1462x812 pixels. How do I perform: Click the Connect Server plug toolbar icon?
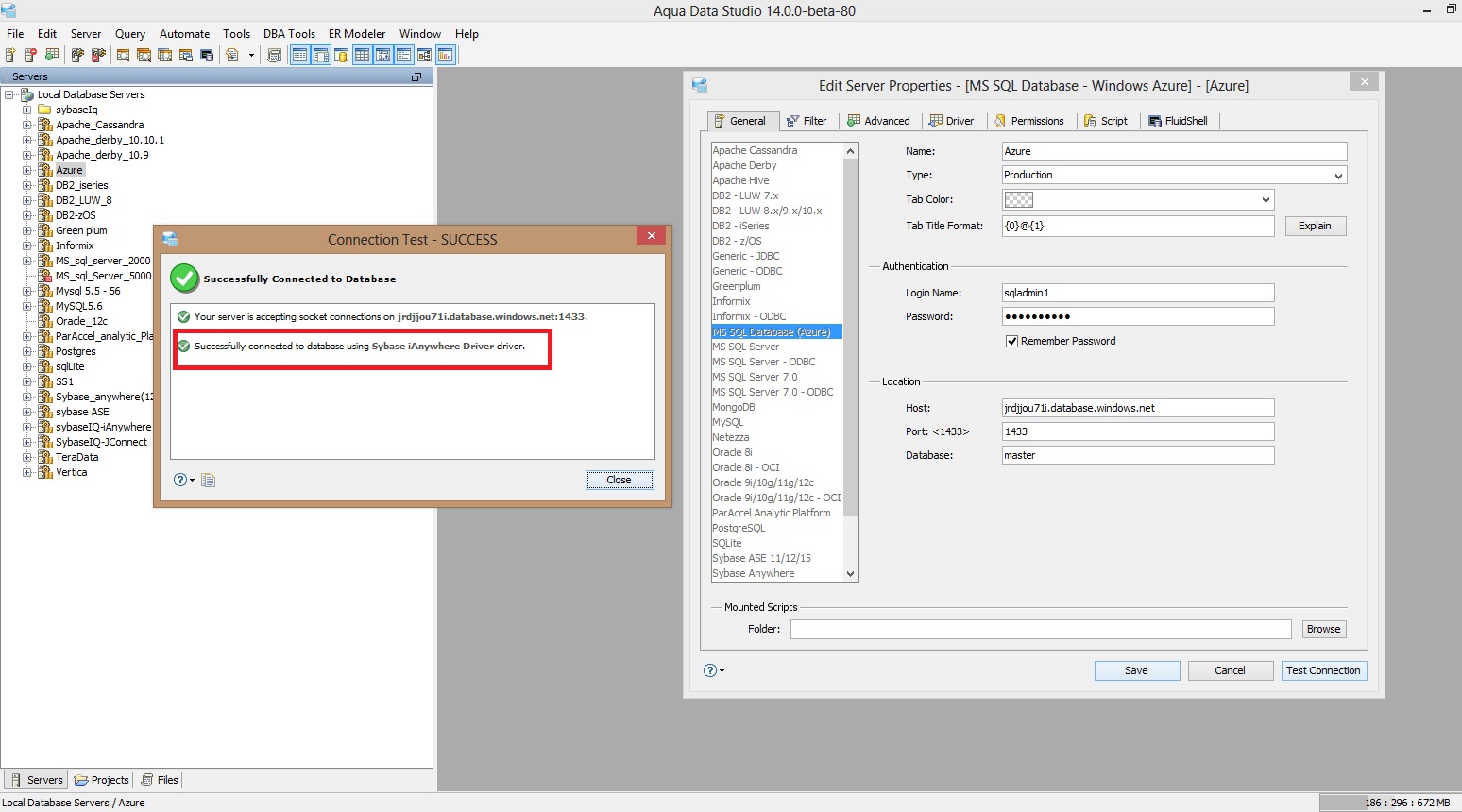coord(77,55)
